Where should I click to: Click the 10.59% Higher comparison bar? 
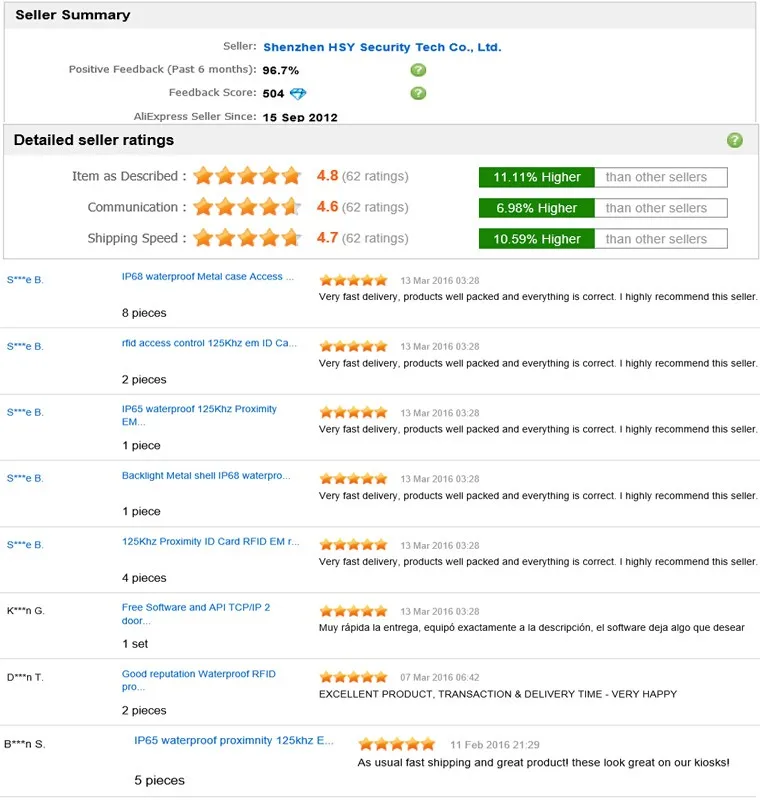(x=603, y=239)
